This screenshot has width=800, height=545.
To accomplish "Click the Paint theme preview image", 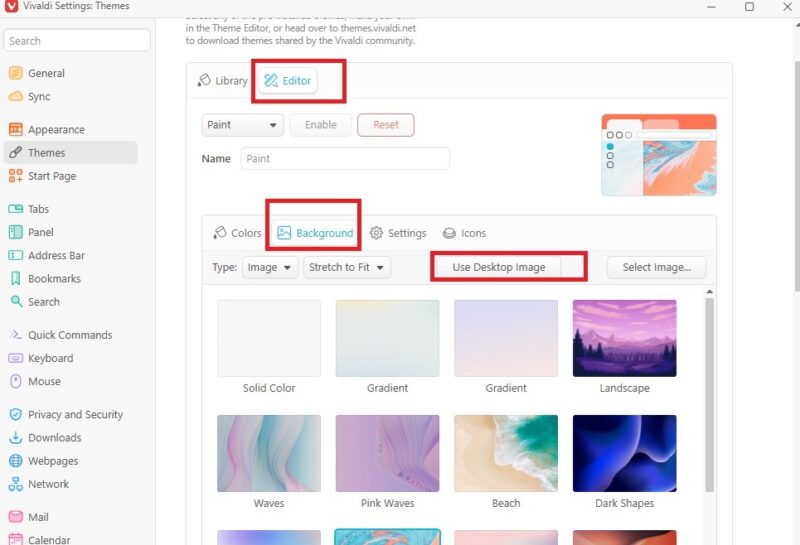I will (659, 155).
